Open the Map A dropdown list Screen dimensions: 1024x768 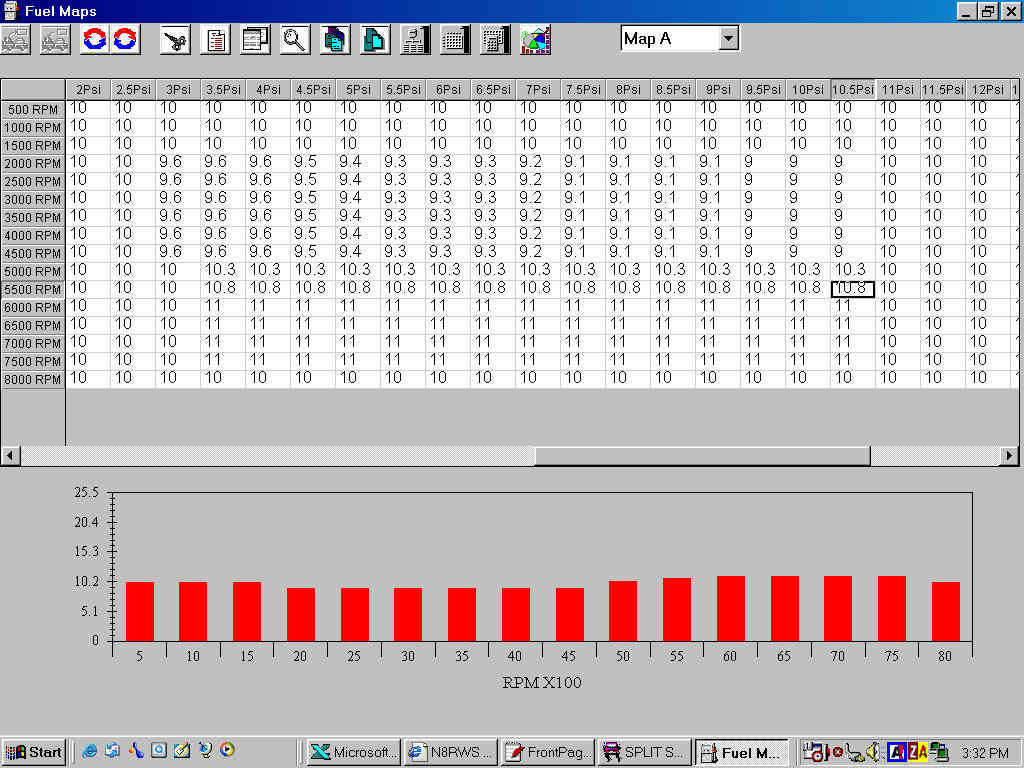(728, 39)
